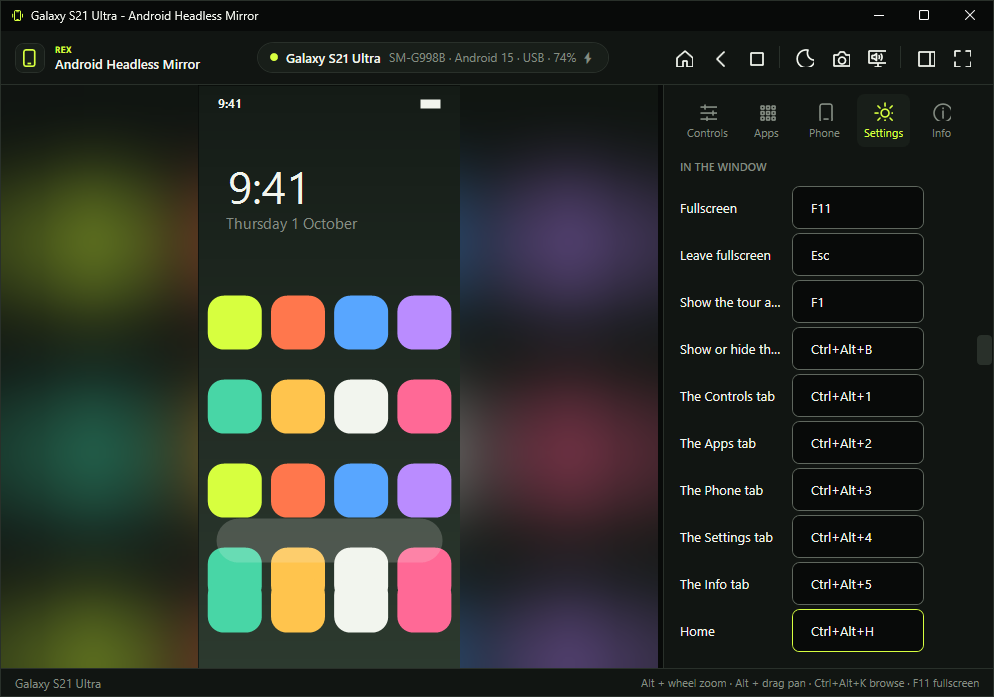Click the "Show or hide th..." label

tap(730, 349)
